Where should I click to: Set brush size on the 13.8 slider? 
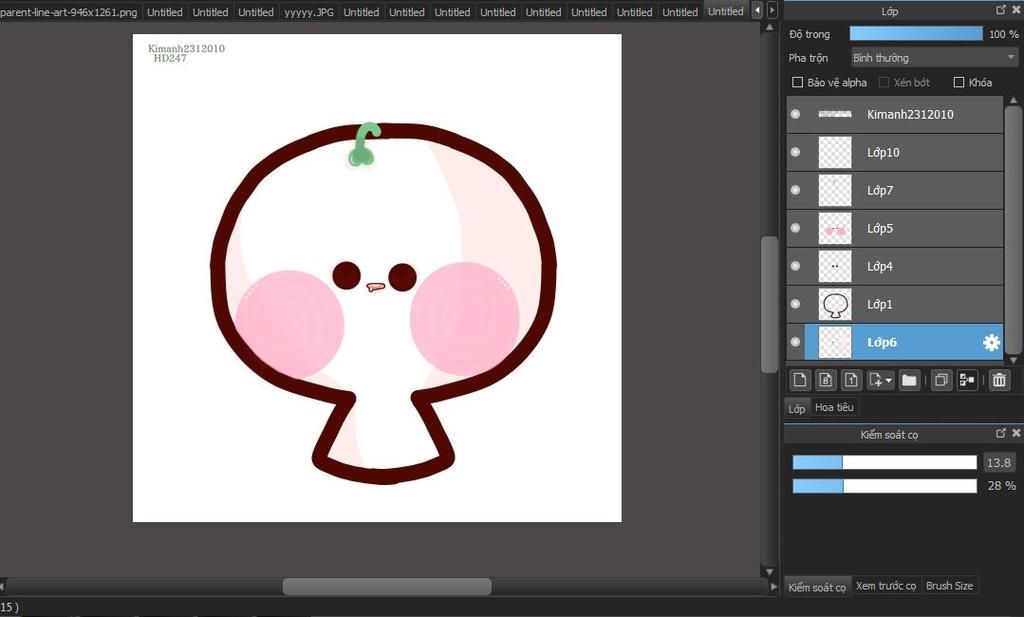884,462
